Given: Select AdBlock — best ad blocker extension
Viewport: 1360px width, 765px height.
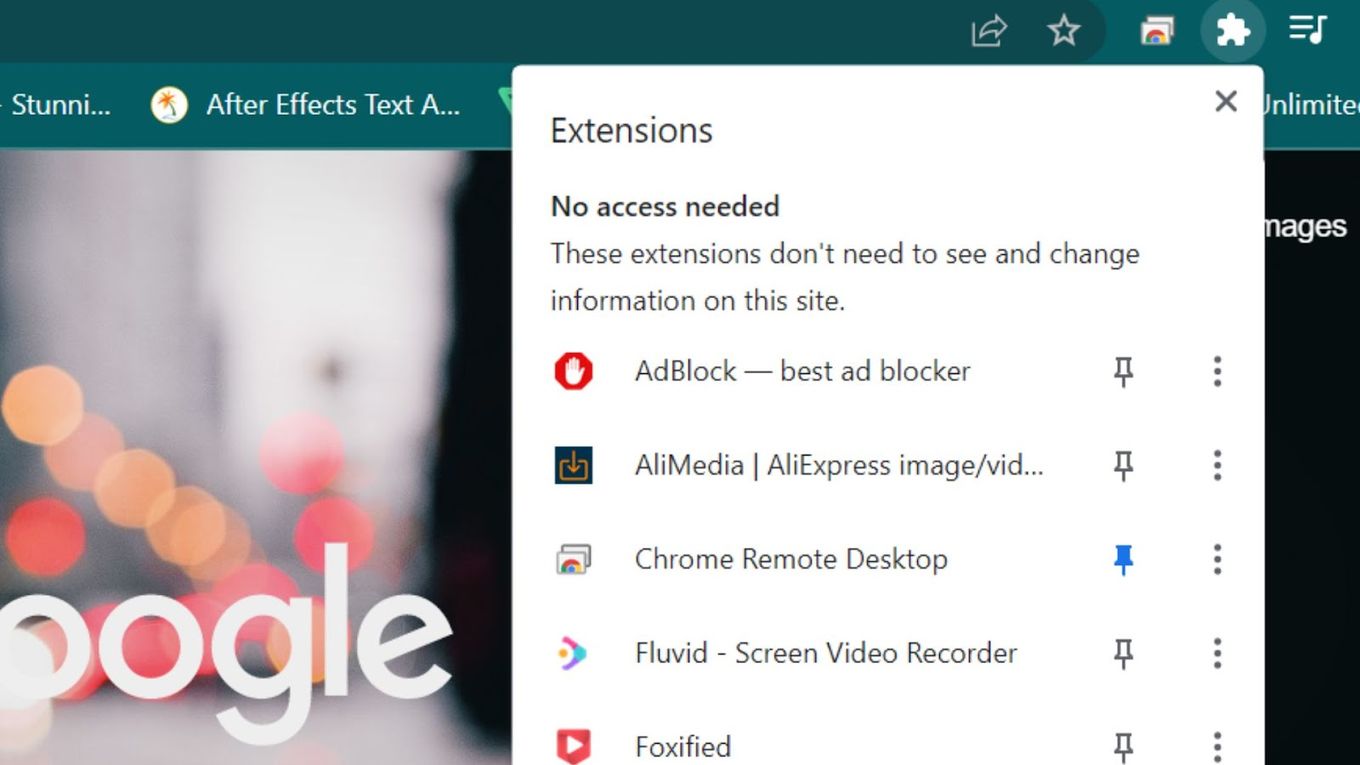Looking at the screenshot, I should point(803,371).
